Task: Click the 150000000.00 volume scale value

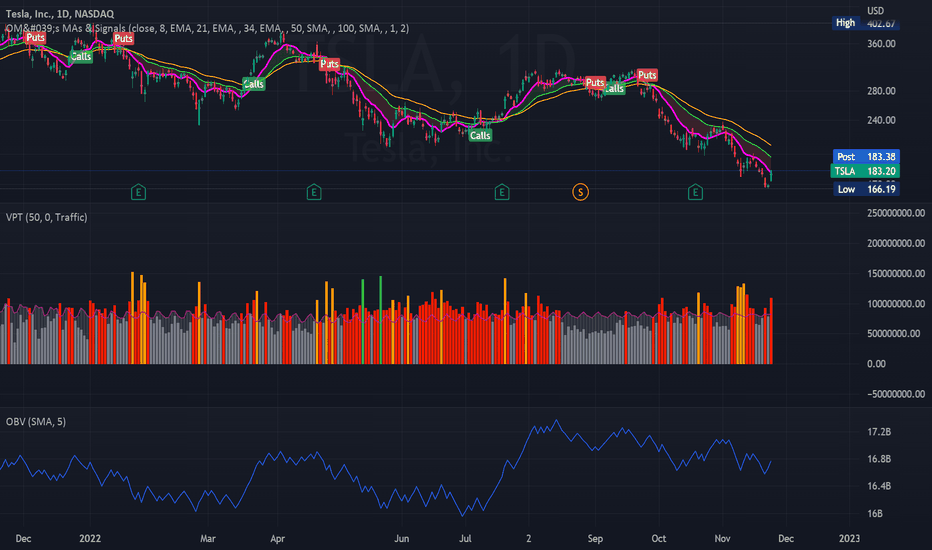Action: (x=896, y=274)
